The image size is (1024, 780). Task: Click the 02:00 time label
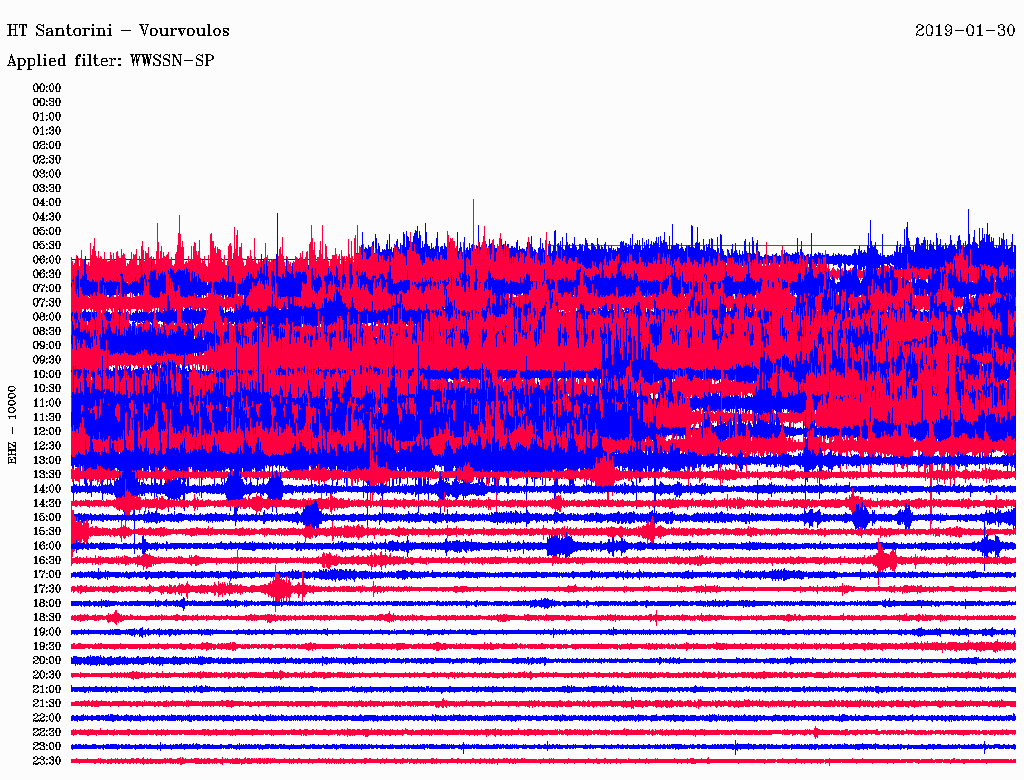(x=47, y=146)
